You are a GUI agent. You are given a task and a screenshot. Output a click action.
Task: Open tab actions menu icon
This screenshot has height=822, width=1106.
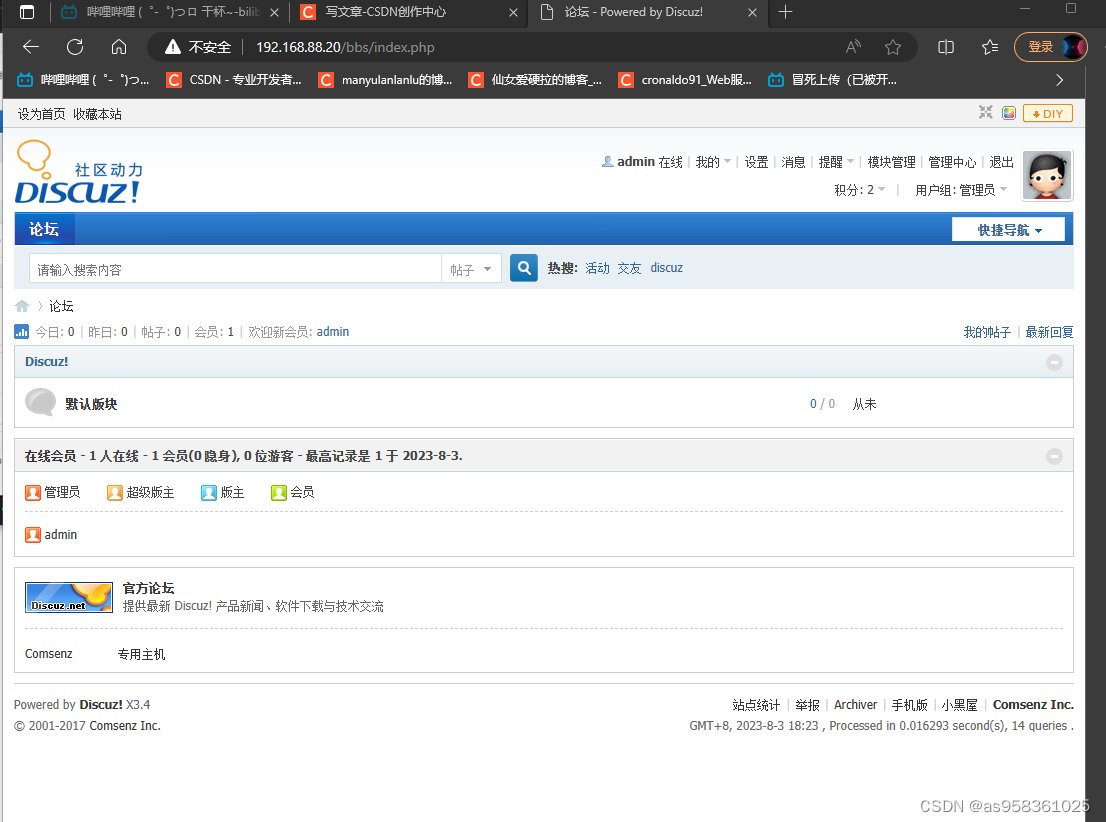tap(27, 12)
